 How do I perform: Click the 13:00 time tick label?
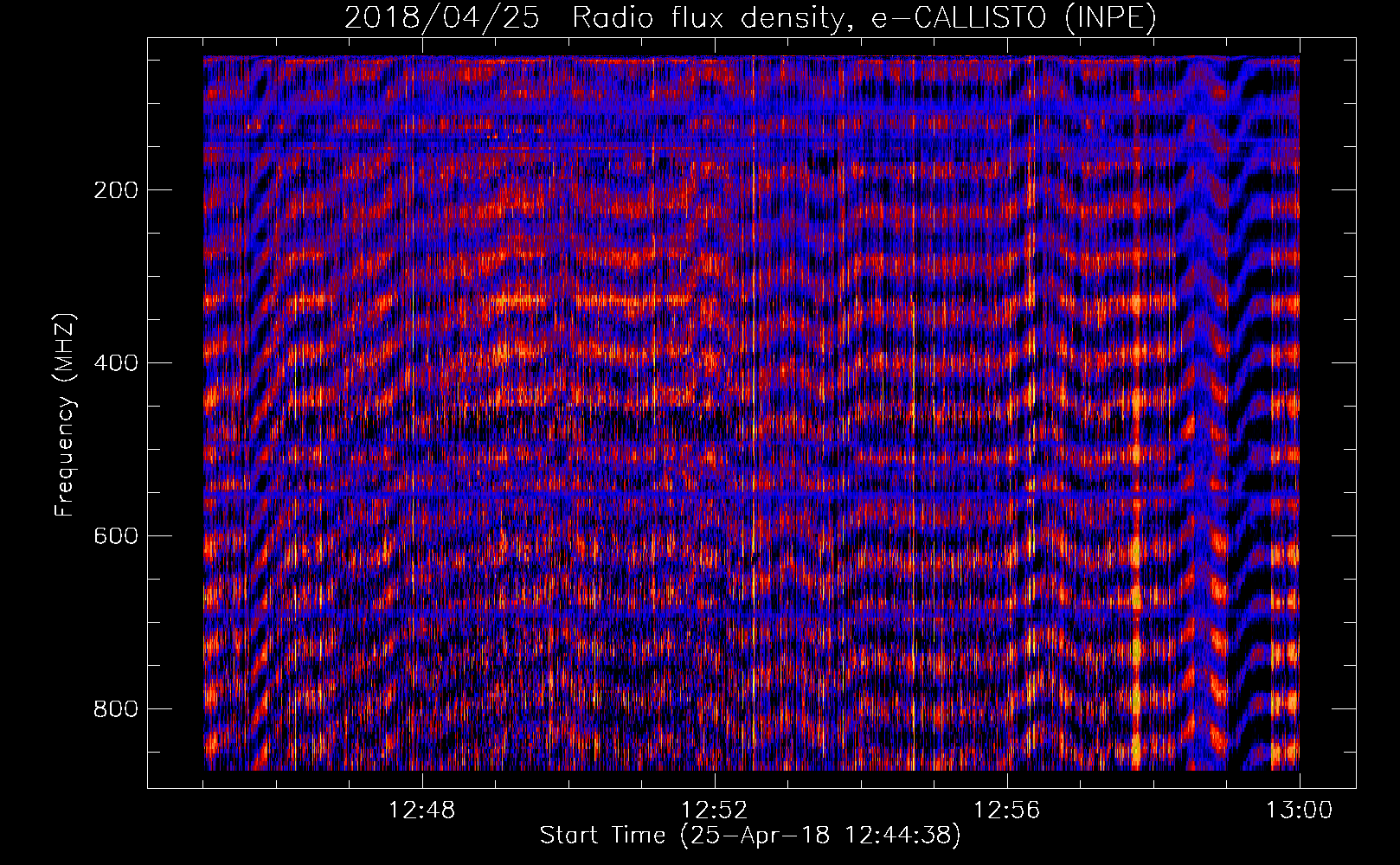(1300, 811)
